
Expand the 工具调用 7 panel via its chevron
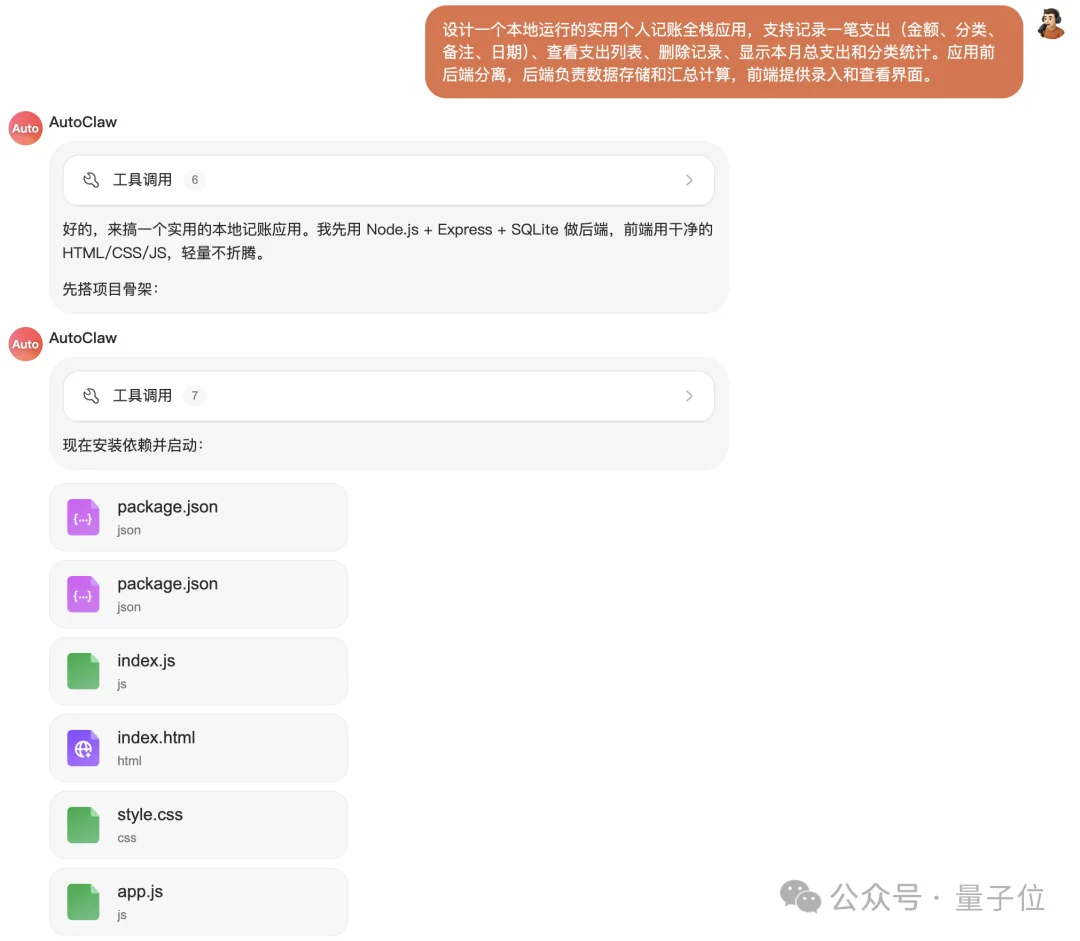[x=689, y=395]
